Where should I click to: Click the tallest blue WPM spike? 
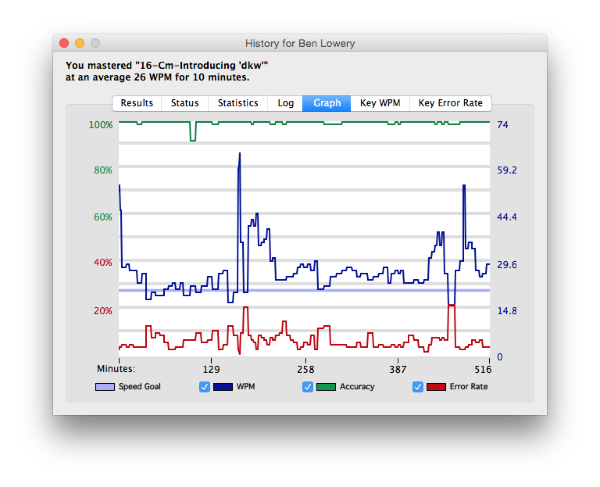240,161
